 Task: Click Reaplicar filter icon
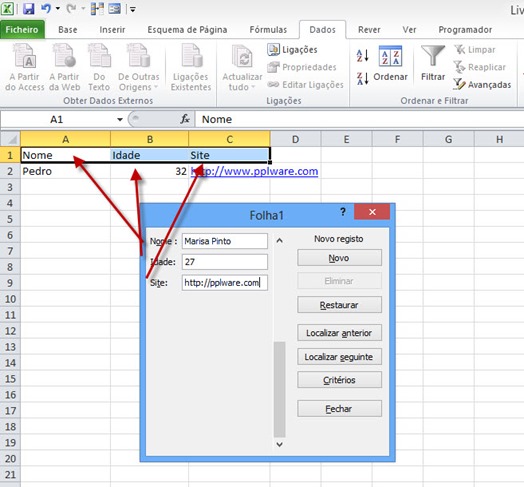[x=480, y=67]
